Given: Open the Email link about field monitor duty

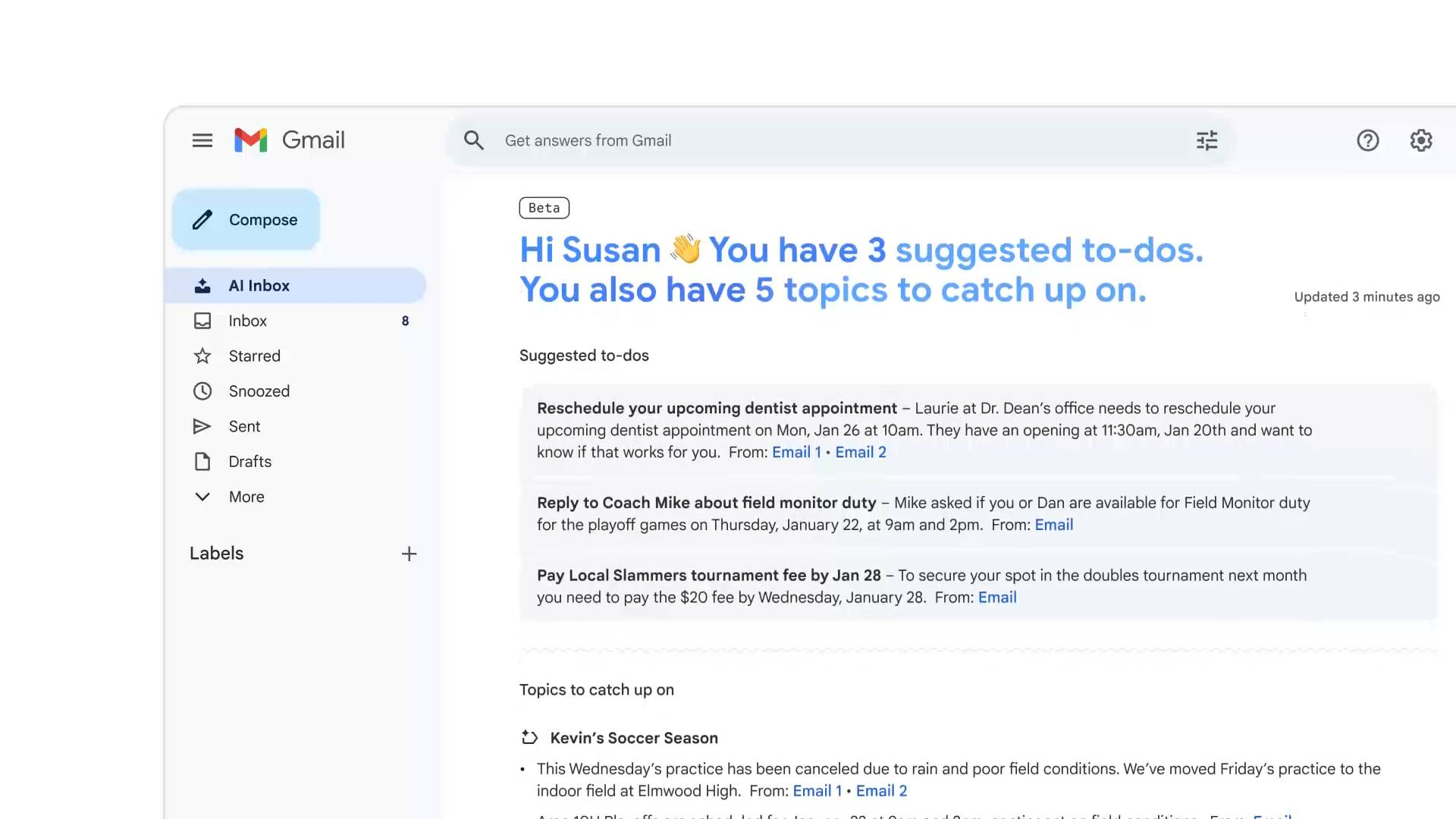Looking at the screenshot, I should coord(1053,524).
